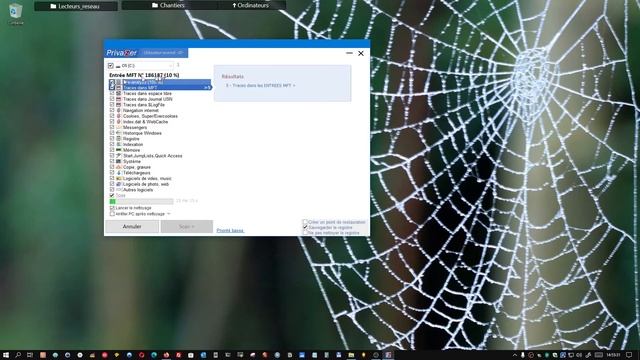Click the Registre icon in the list

click(x=119, y=139)
